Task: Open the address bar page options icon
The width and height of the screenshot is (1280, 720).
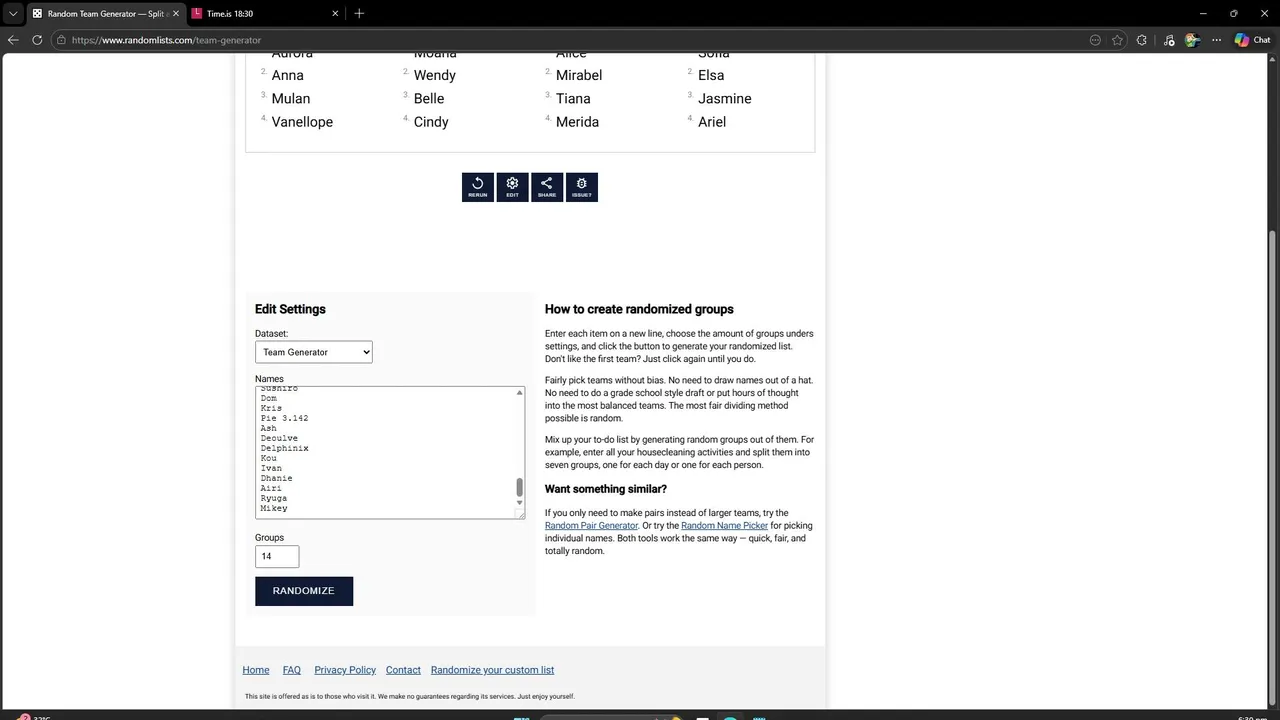Action: point(1095,40)
